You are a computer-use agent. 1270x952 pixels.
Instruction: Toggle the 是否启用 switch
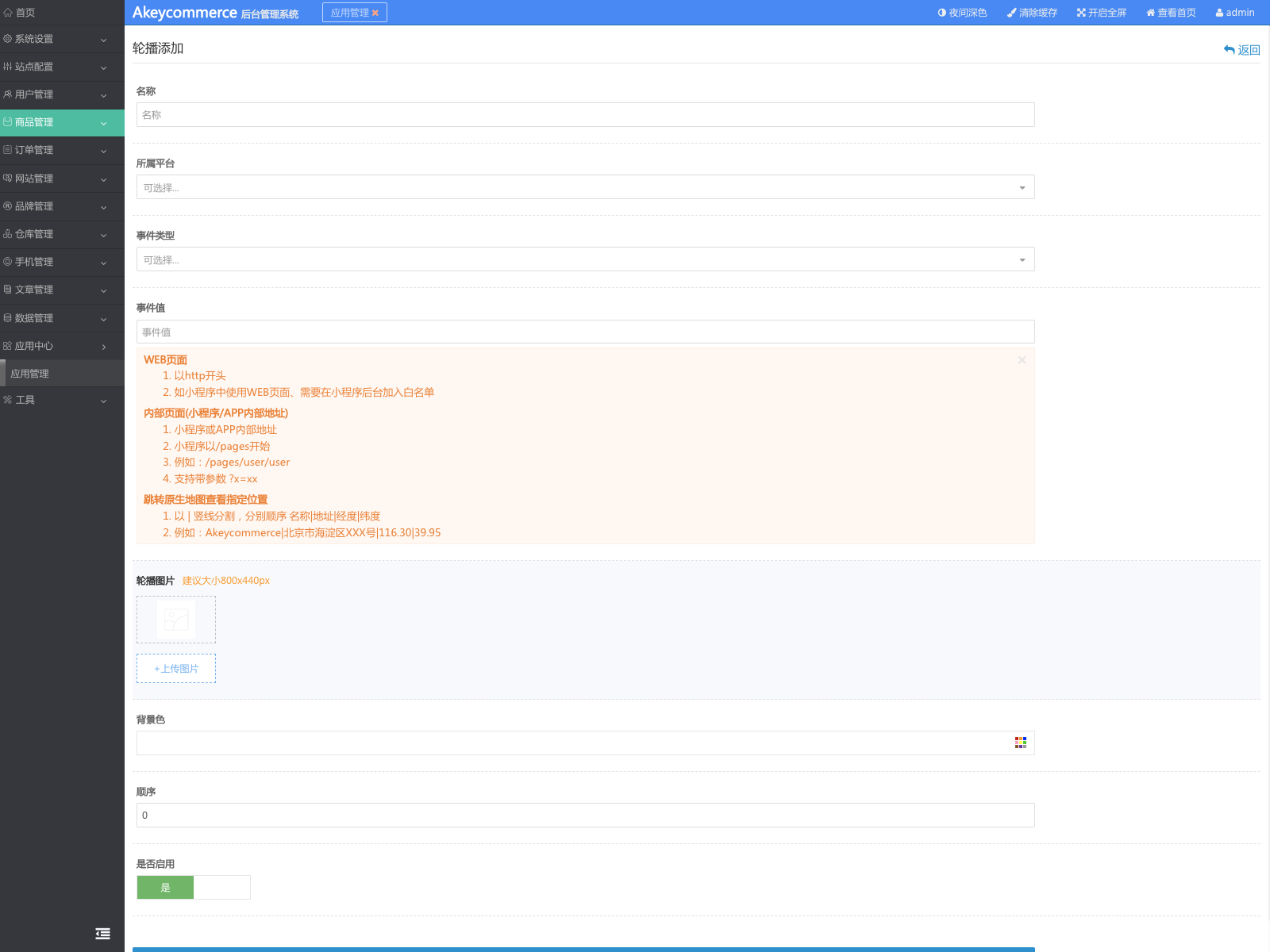click(193, 887)
